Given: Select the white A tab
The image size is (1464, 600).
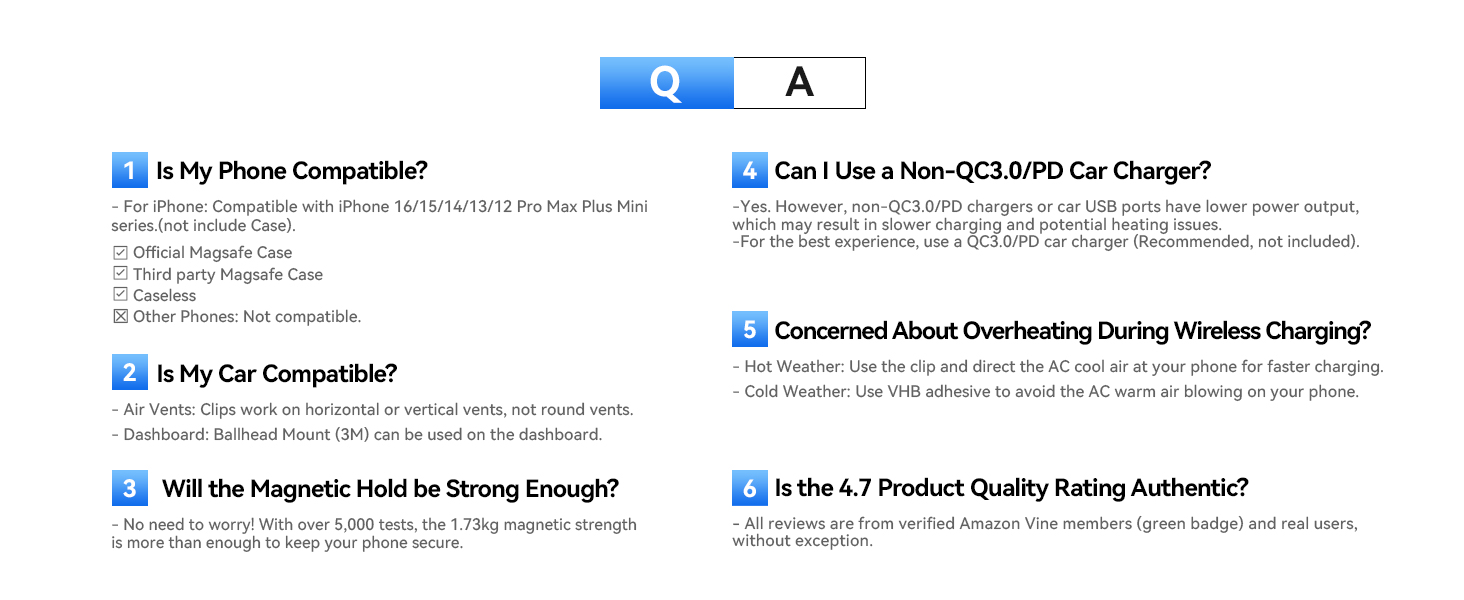Looking at the screenshot, I should tap(799, 83).
